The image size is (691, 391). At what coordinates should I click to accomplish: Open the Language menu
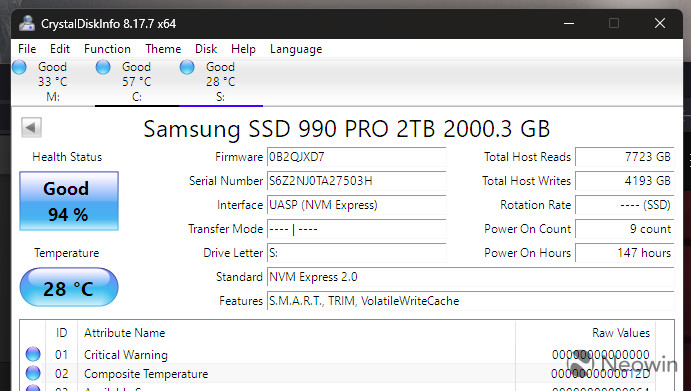pos(296,49)
